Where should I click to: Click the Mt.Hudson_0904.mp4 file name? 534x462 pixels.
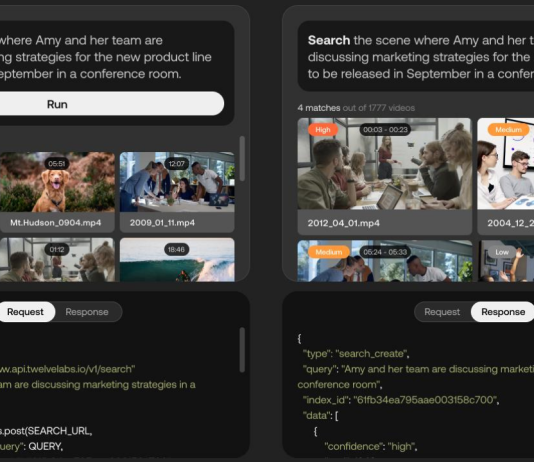[x=56, y=223]
